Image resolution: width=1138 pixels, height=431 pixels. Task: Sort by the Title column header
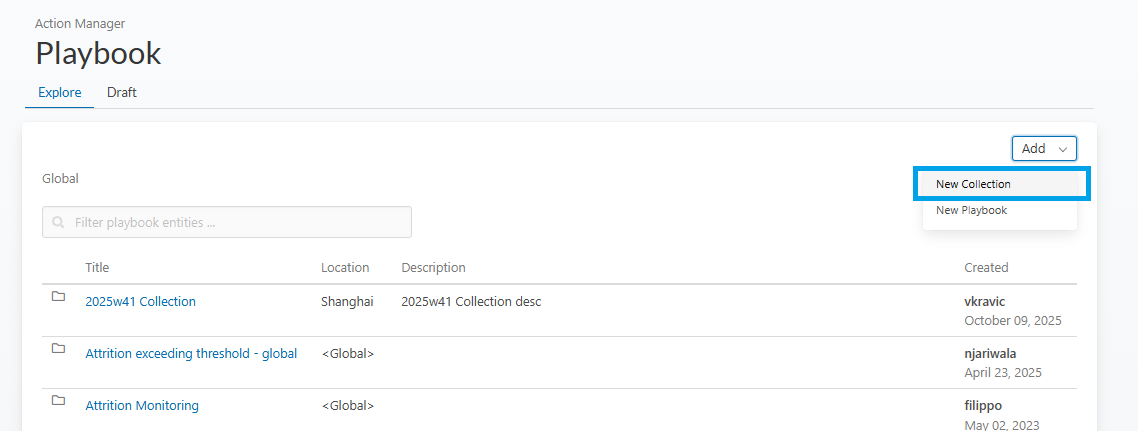click(x=97, y=268)
